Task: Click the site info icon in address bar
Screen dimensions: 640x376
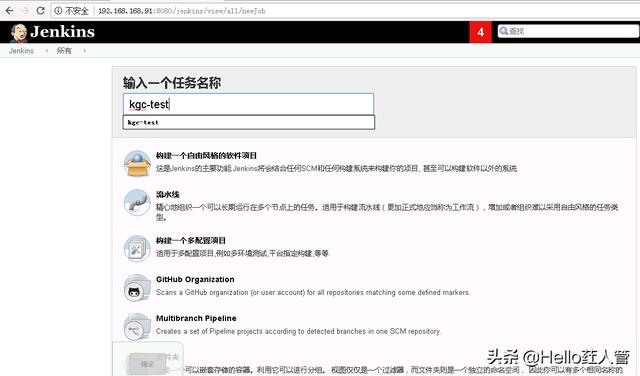Action: tap(58, 11)
